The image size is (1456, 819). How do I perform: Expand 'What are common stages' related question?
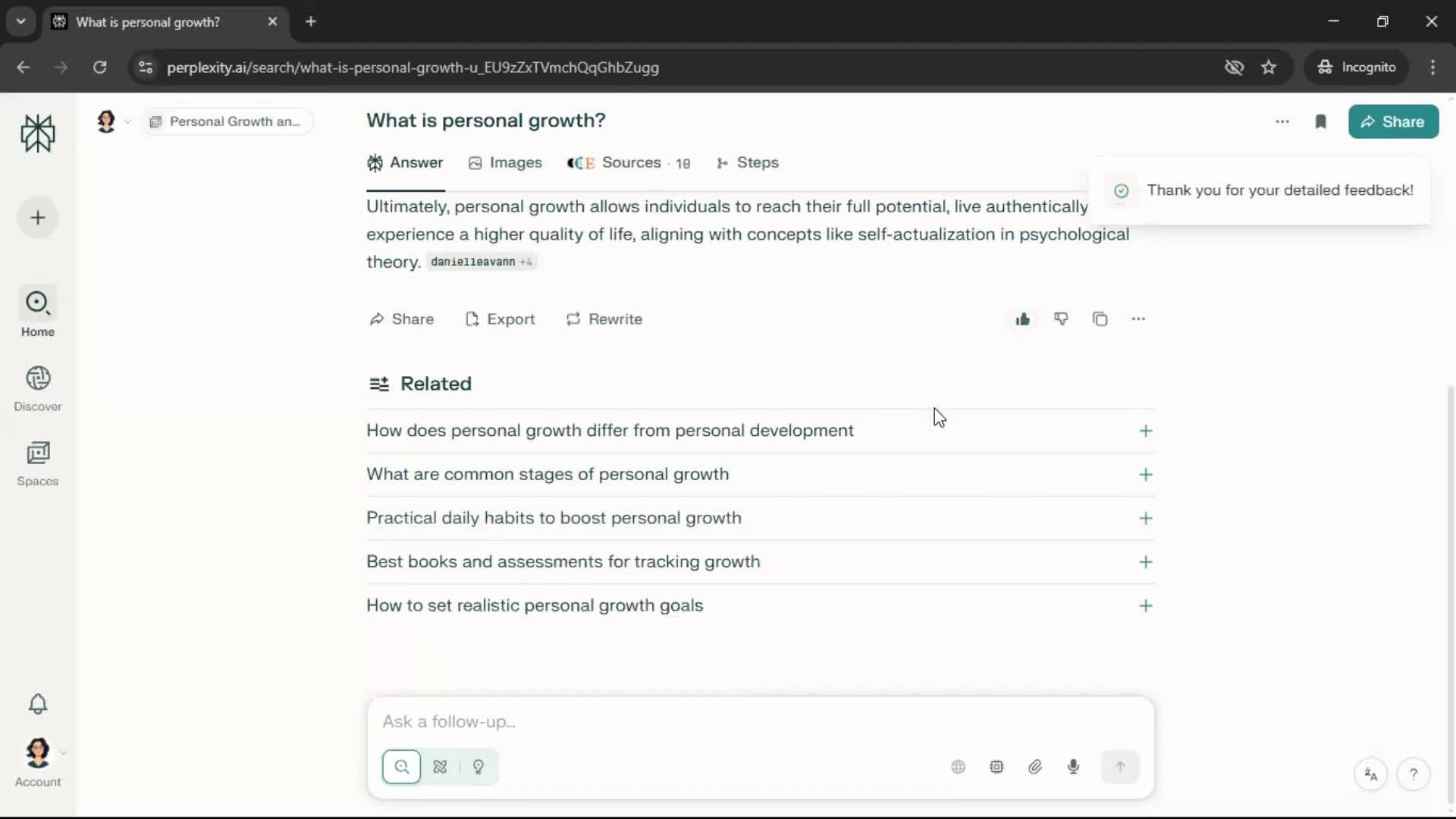click(1145, 475)
